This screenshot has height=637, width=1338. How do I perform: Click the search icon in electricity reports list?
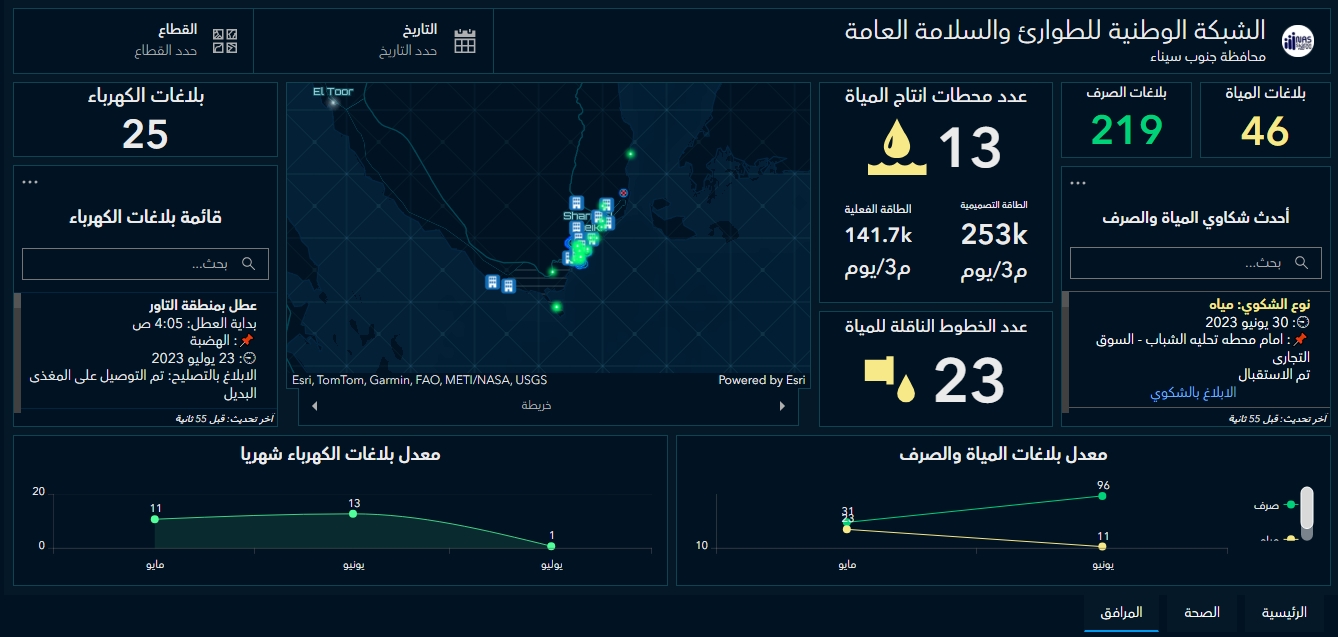click(x=249, y=264)
